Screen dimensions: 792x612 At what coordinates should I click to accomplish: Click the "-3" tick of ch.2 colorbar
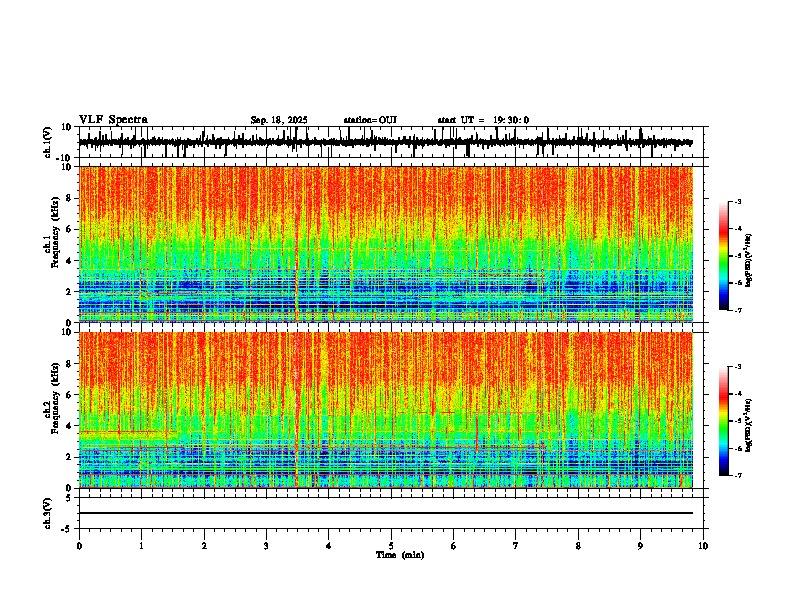[738, 367]
